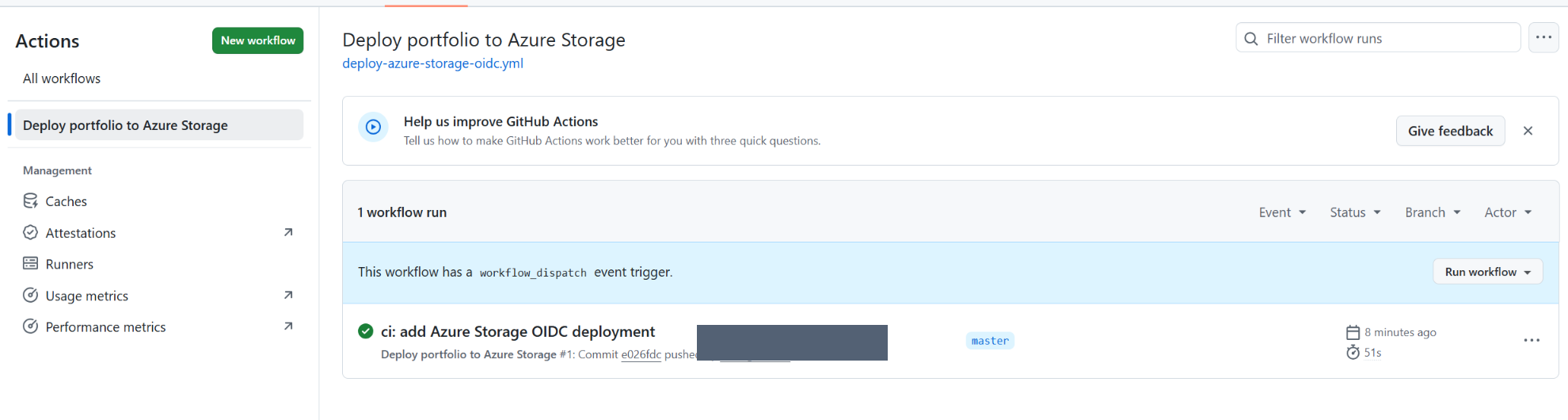This screenshot has width=1568, height=420.
Task: Click the Caches database icon
Action: pyautogui.click(x=30, y=200)
